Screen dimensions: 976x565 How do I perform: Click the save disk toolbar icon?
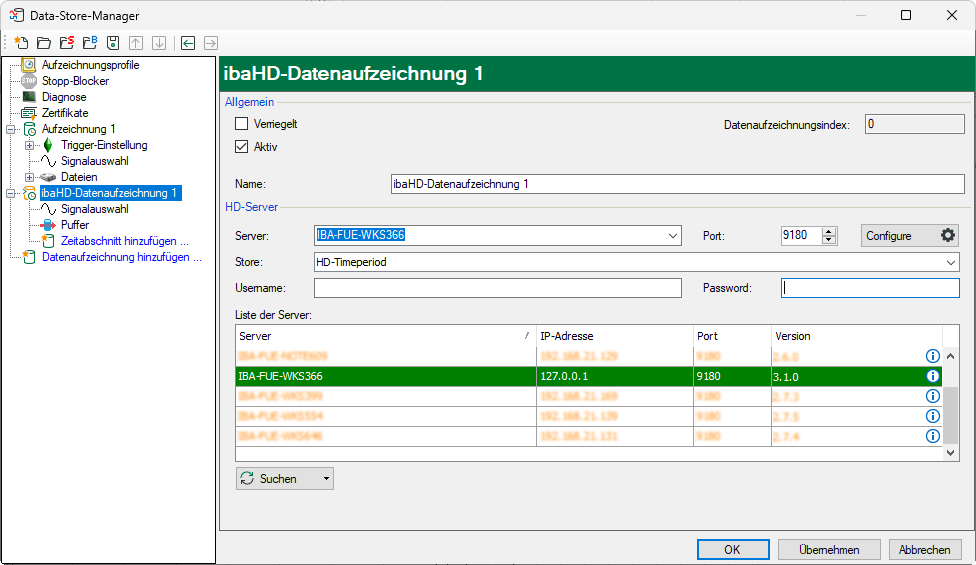(112, 43)
